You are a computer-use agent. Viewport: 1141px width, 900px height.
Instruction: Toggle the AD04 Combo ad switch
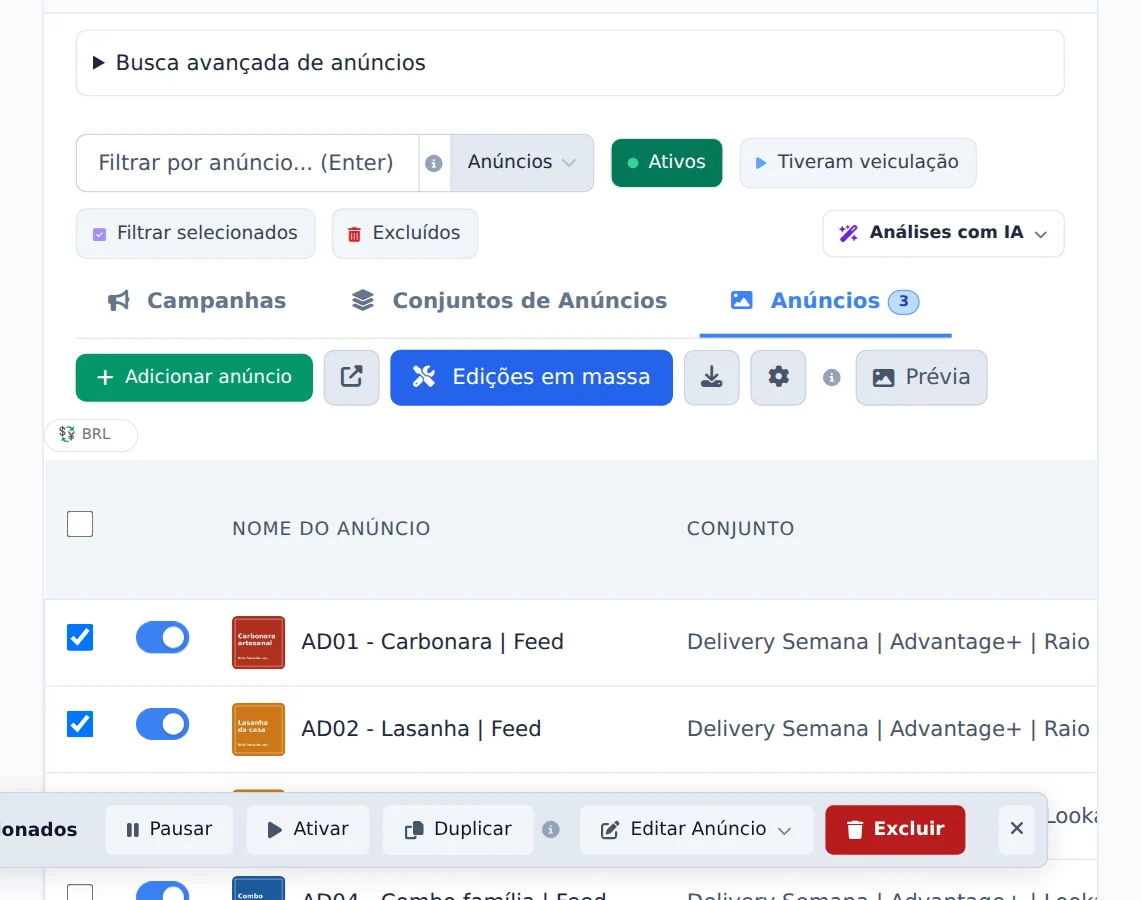(162, 891)
